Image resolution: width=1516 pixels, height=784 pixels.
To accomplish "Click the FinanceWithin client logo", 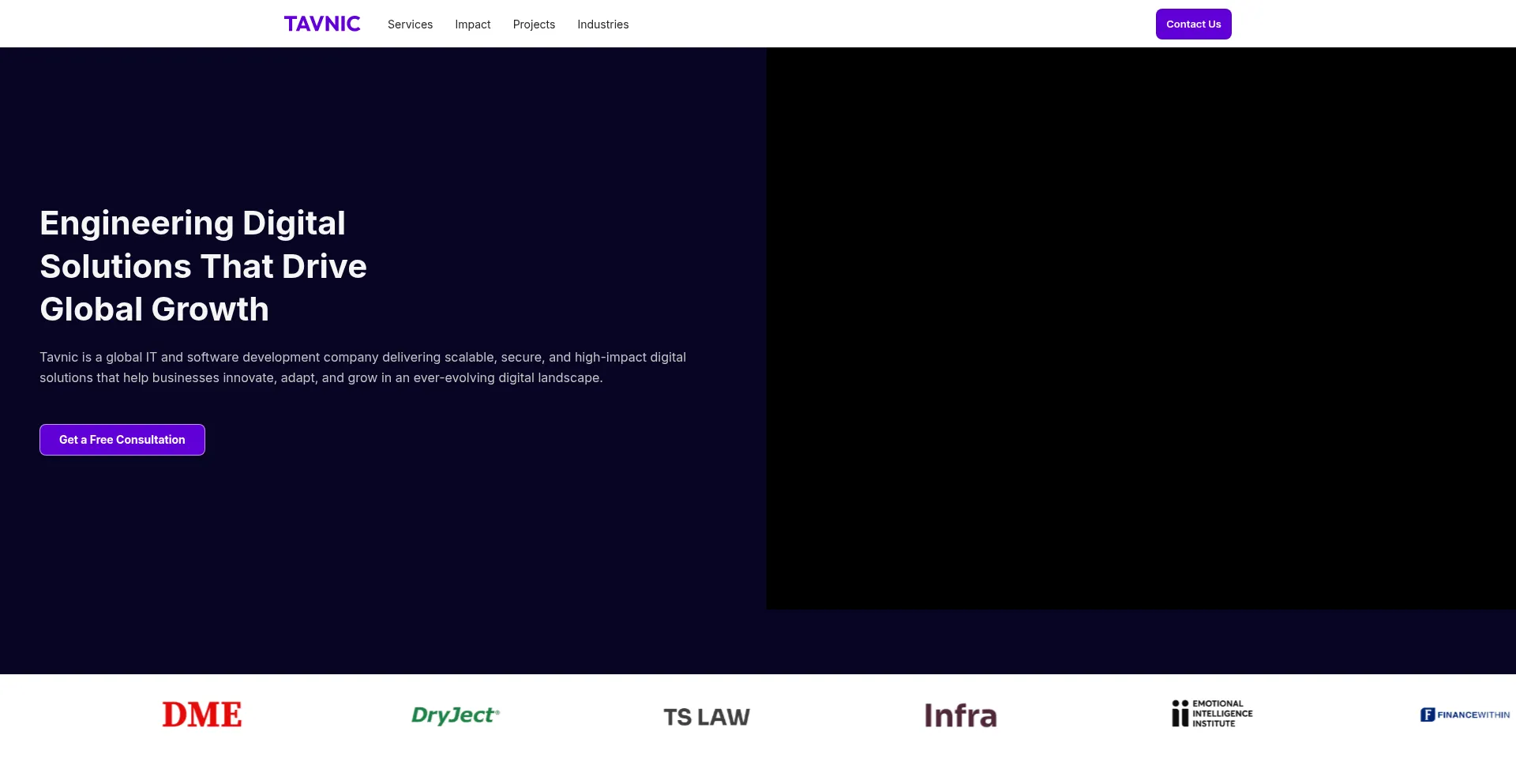I will pyautogui.click(x=1465, y=715).
